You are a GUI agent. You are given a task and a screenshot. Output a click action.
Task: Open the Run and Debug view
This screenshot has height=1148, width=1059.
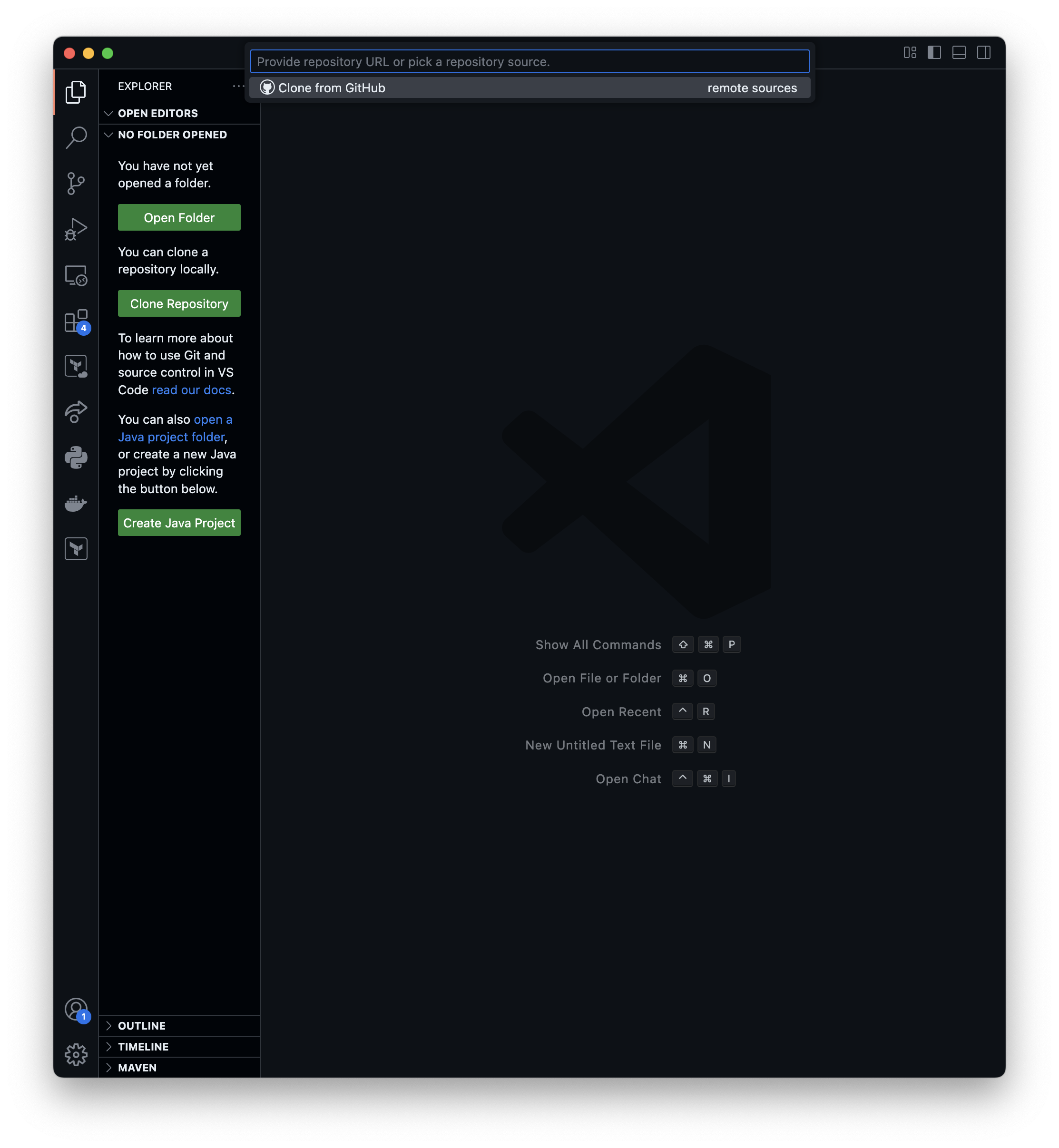76,229
